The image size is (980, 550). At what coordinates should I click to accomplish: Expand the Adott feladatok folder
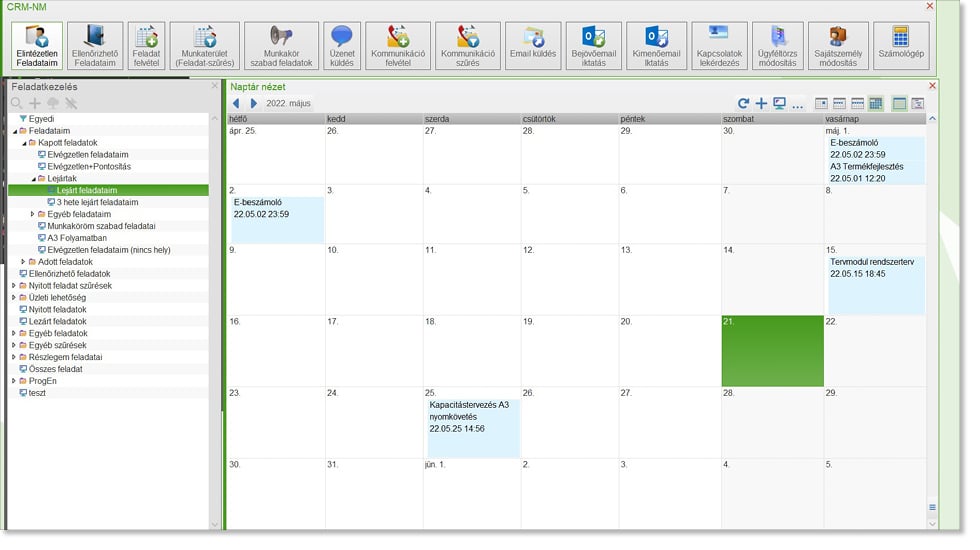24,262
